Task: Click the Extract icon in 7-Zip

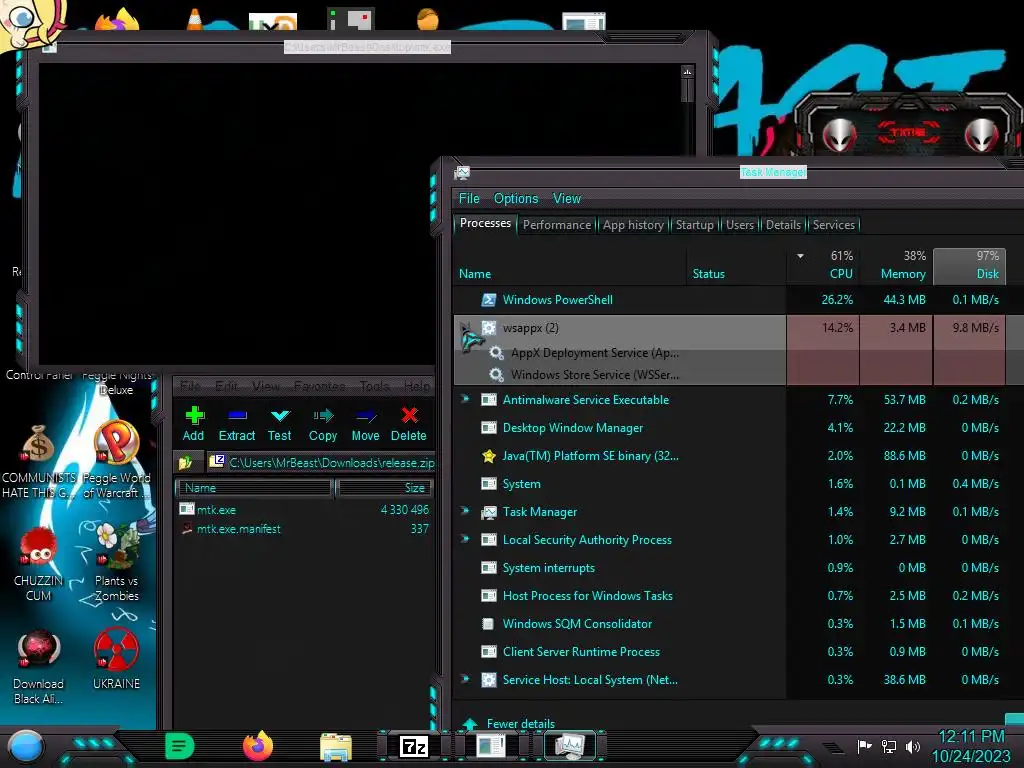Action: (x=236, y=415)
